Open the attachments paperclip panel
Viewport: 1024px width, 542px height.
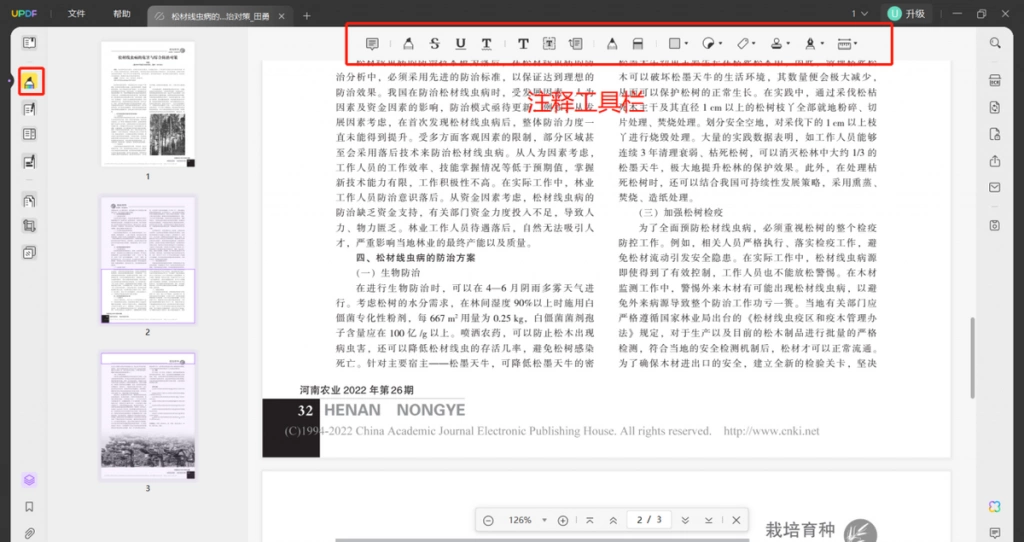point(29,533)
